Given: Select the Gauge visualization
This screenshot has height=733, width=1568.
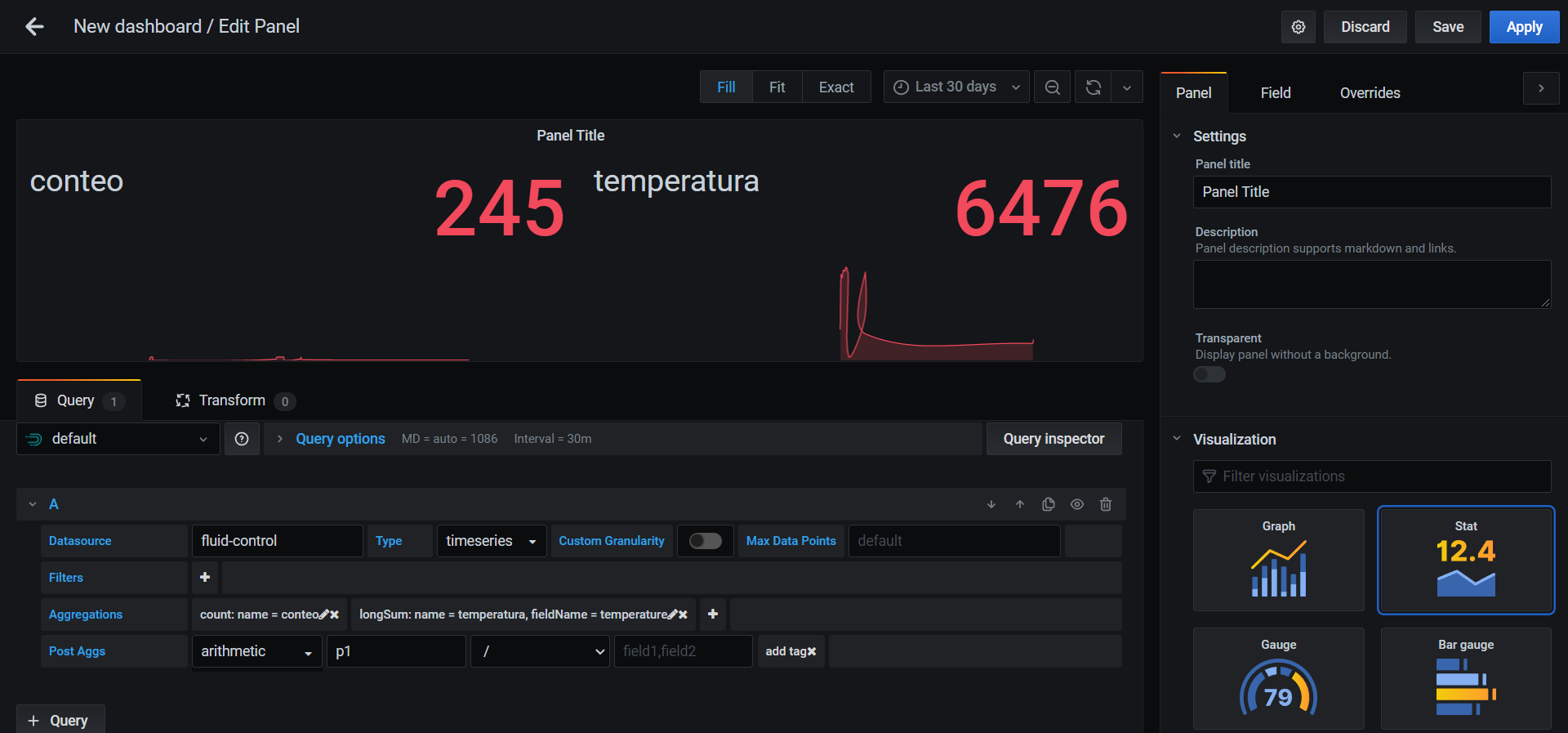Looking at the screenshot, I should click(1279, 678).
